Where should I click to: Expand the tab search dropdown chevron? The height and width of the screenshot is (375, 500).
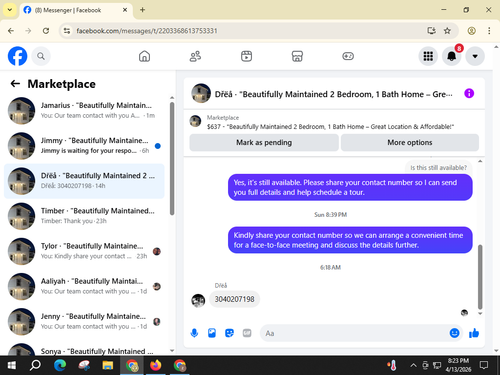10,10
